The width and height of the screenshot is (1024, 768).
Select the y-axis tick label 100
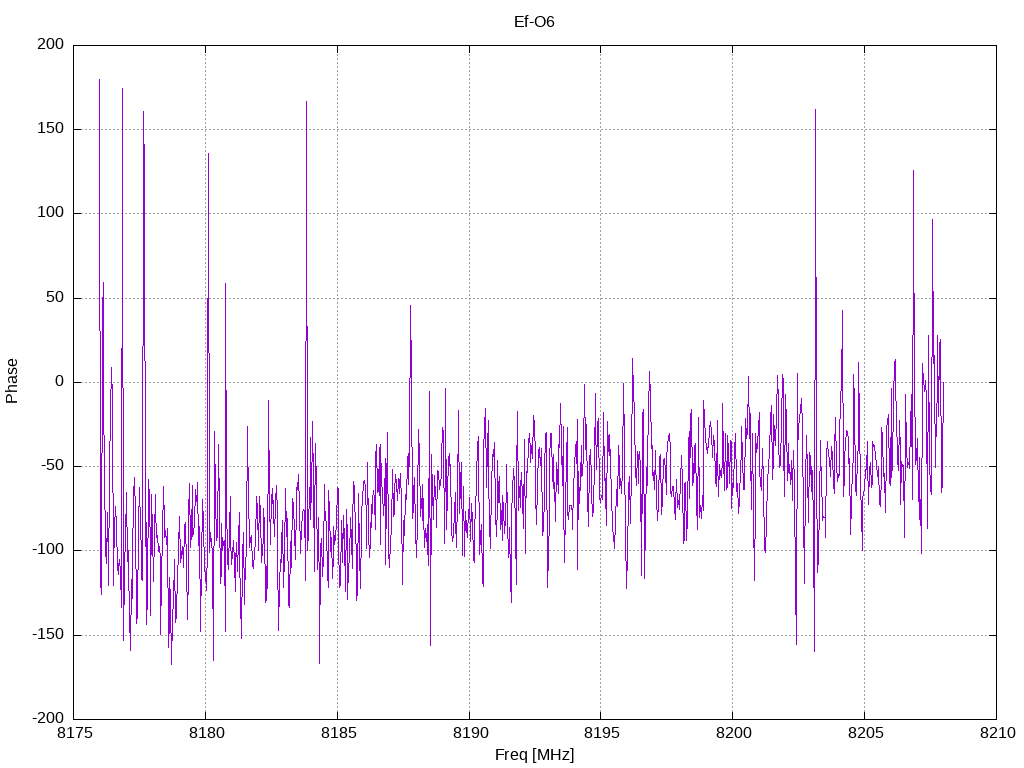tap(51, 213)
